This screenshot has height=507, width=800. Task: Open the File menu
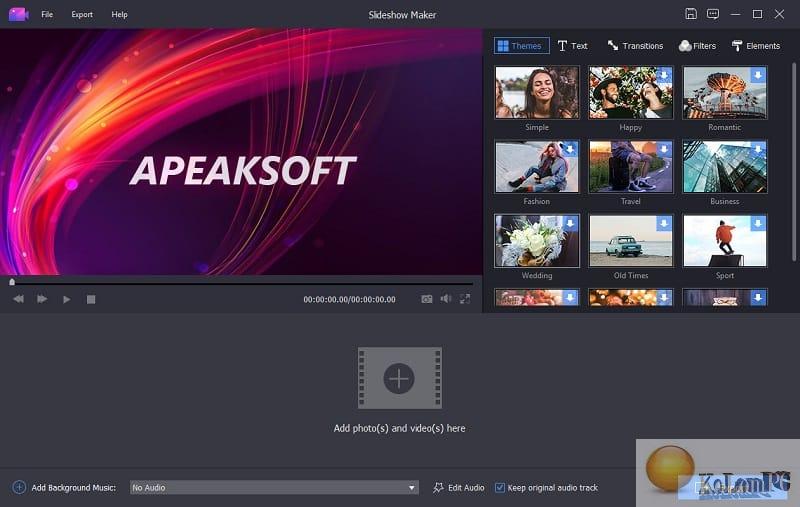(x=47, y=14)
